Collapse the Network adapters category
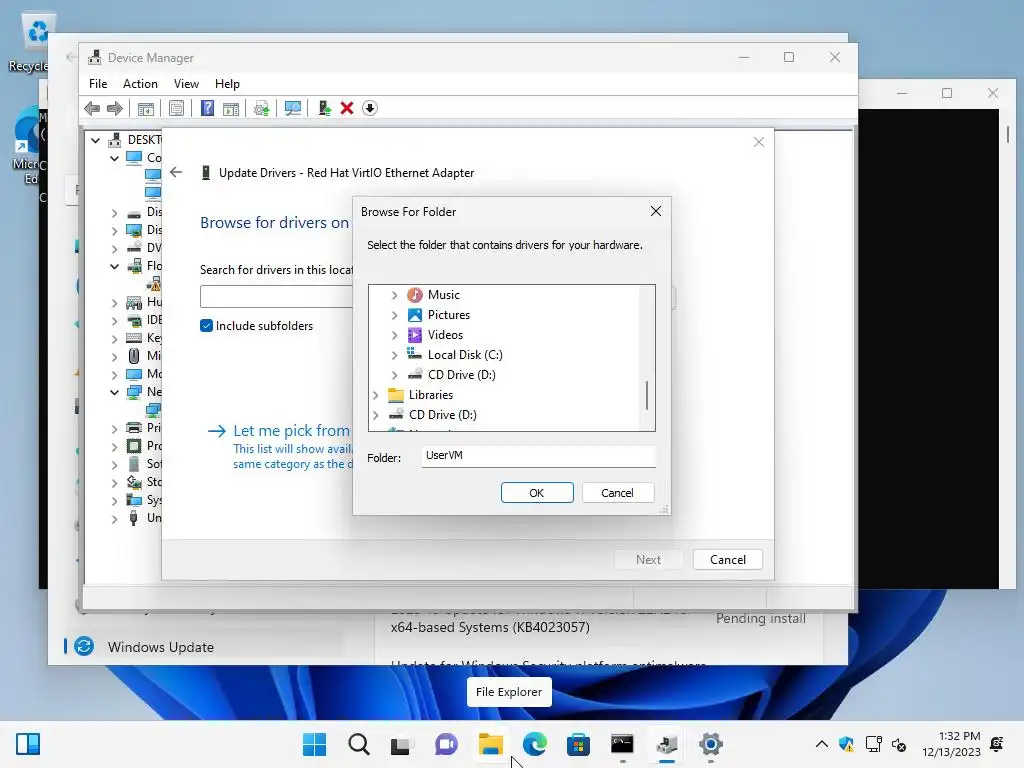 (114, 392)
